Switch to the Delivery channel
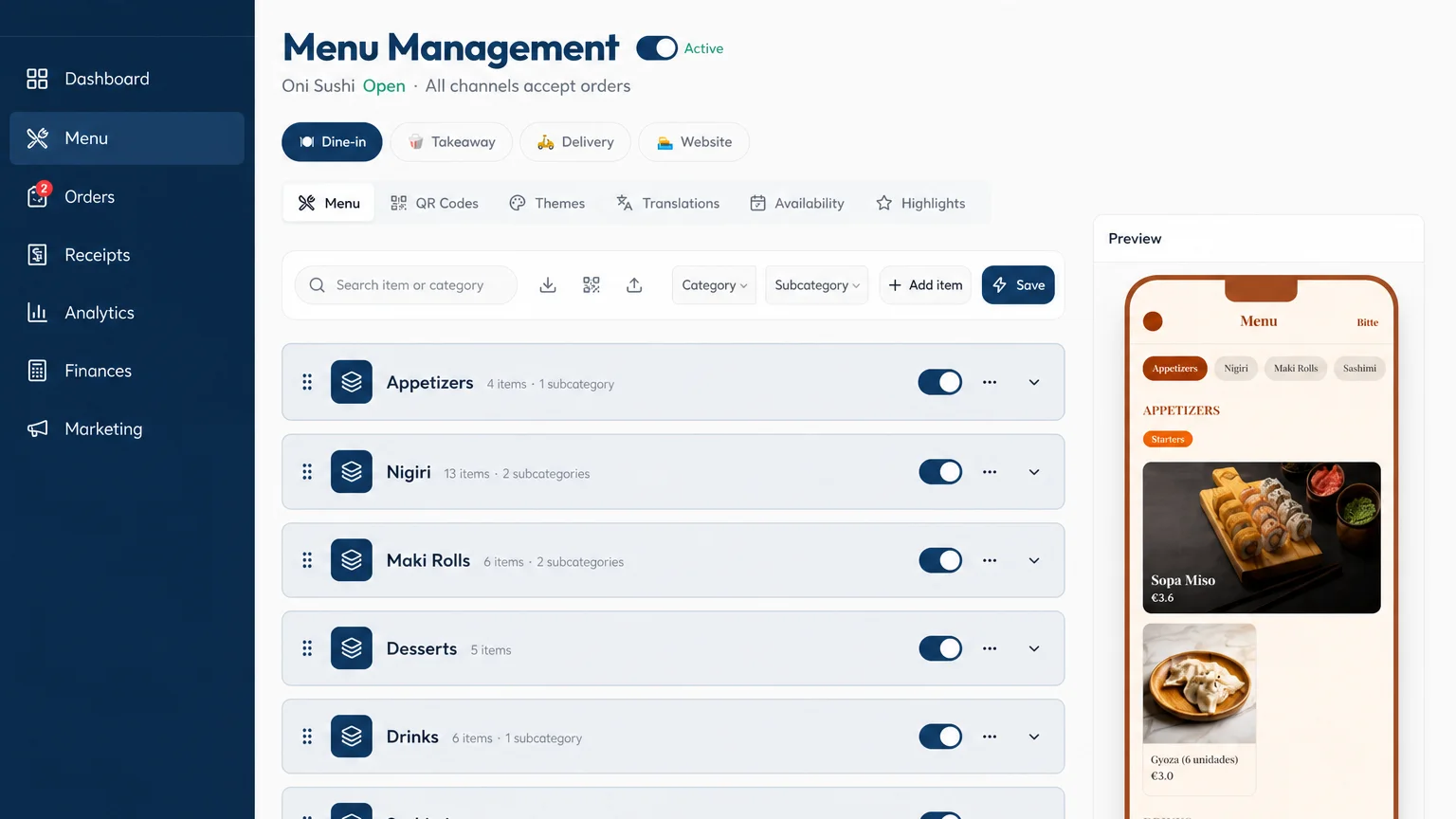 pos(575,142)
